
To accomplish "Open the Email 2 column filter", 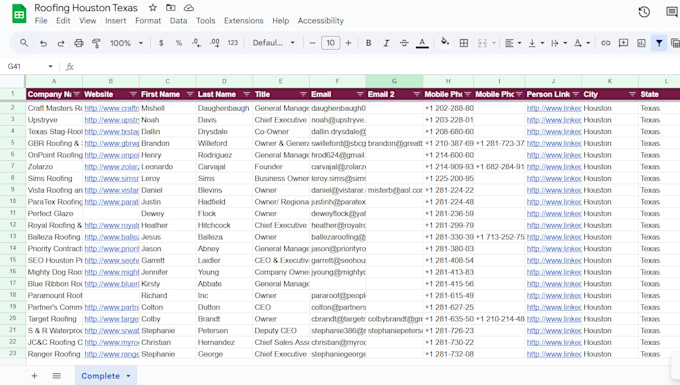I will (x=416, y=94).
